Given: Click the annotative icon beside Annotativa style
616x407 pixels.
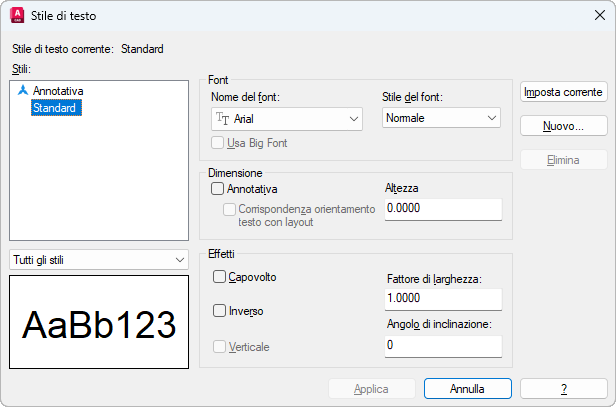Looking at the screenshot, I should click(22, 90).
